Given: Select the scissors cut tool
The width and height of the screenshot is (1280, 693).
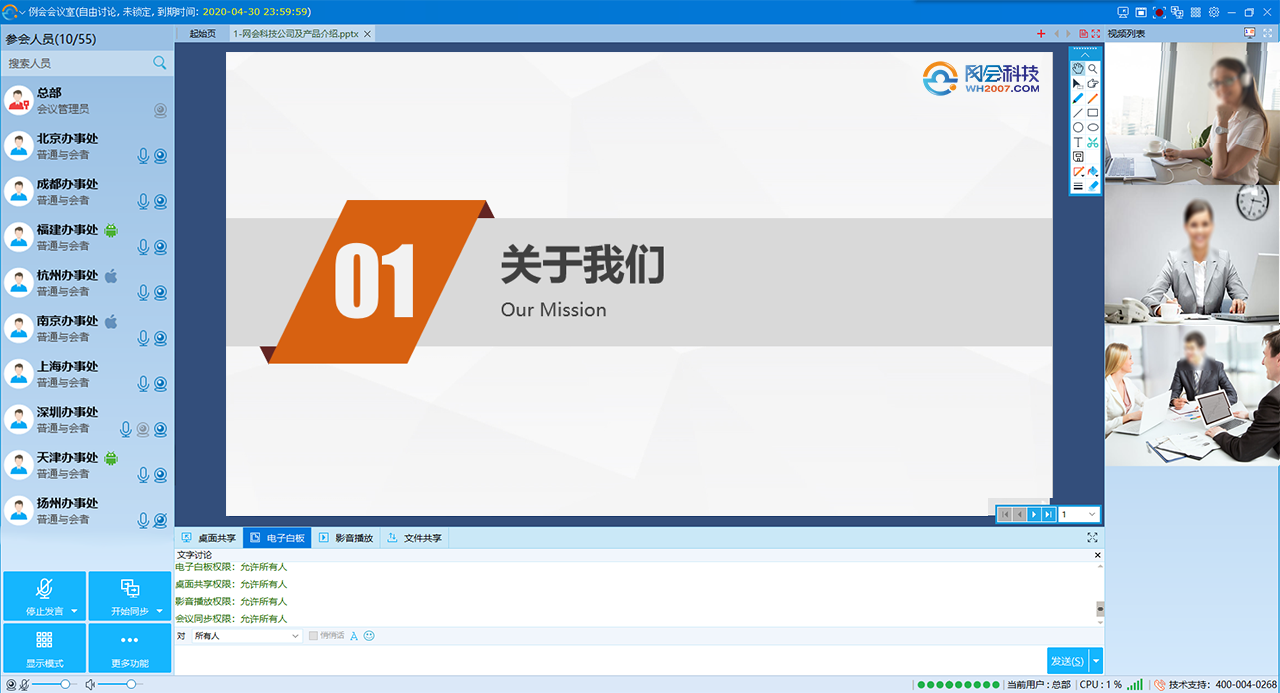Looking at the screenshot, I should coord(1093,142).
